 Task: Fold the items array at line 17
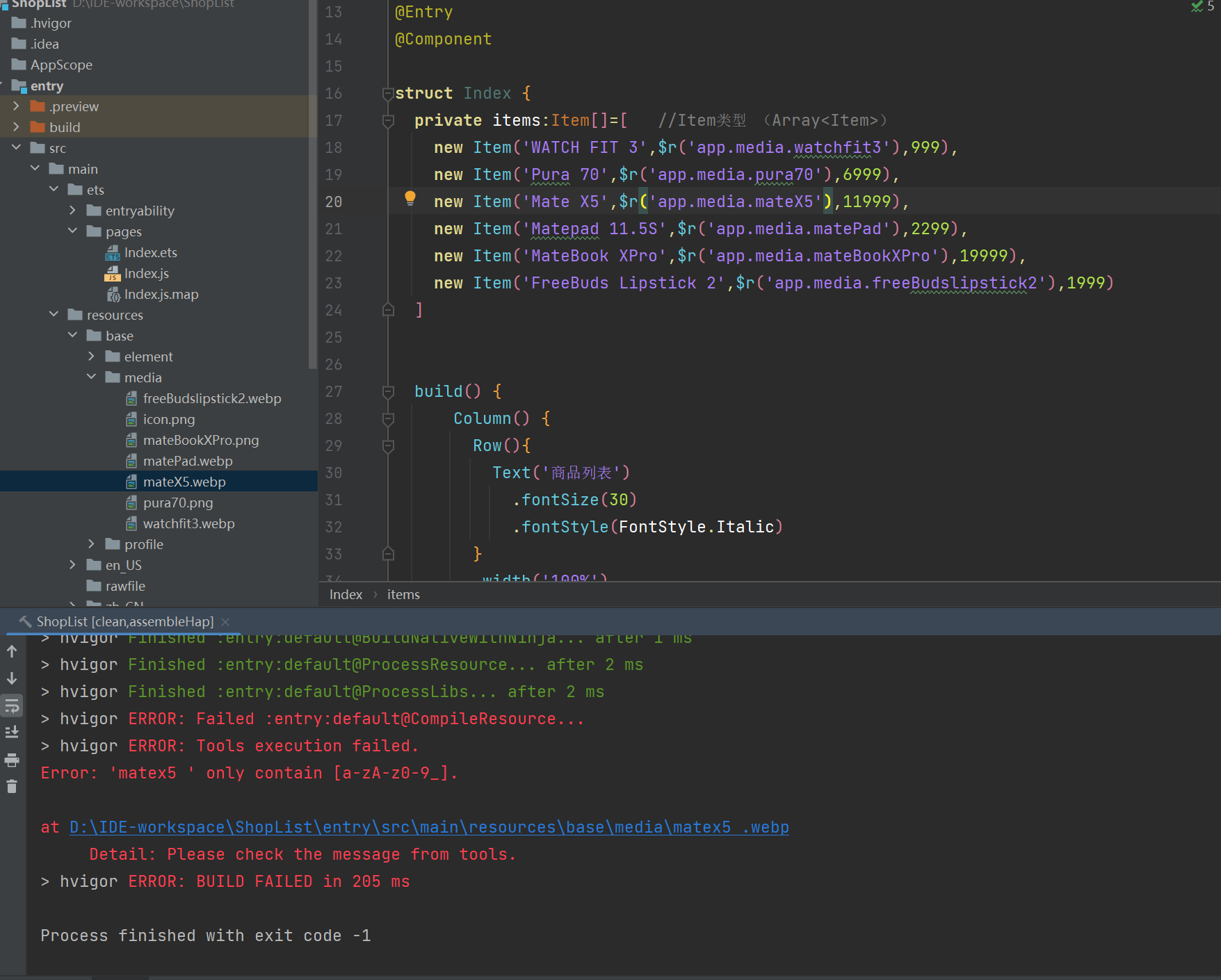click(x=389, y=121)
